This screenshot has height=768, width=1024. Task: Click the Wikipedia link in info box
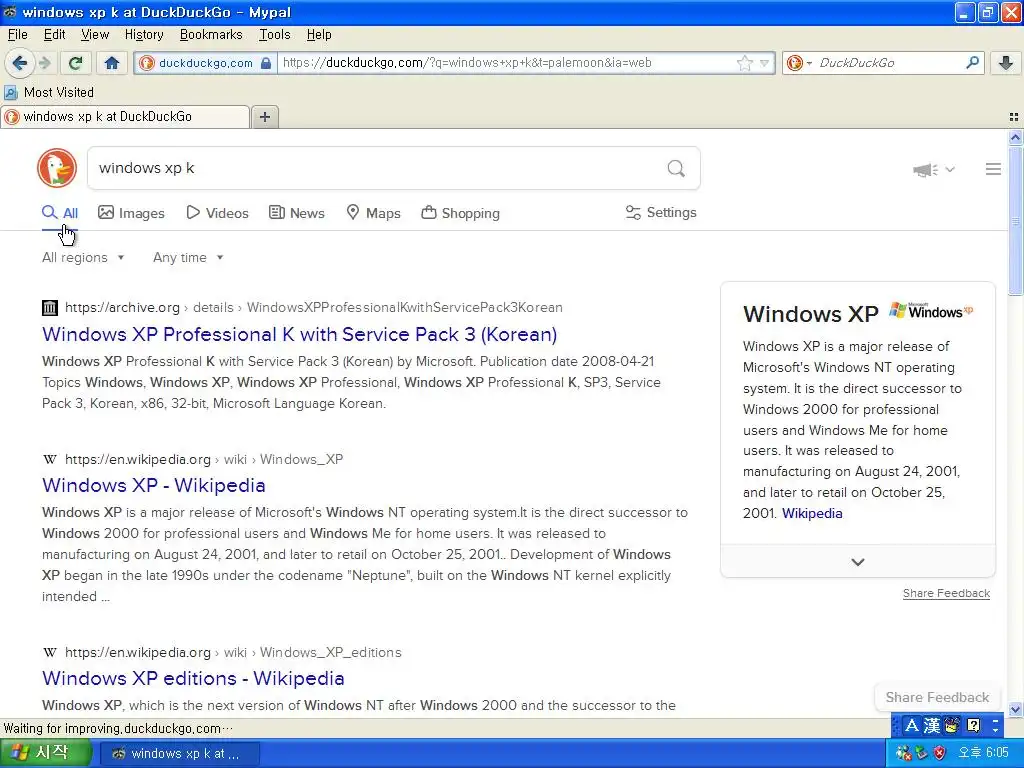pos(812,513)
